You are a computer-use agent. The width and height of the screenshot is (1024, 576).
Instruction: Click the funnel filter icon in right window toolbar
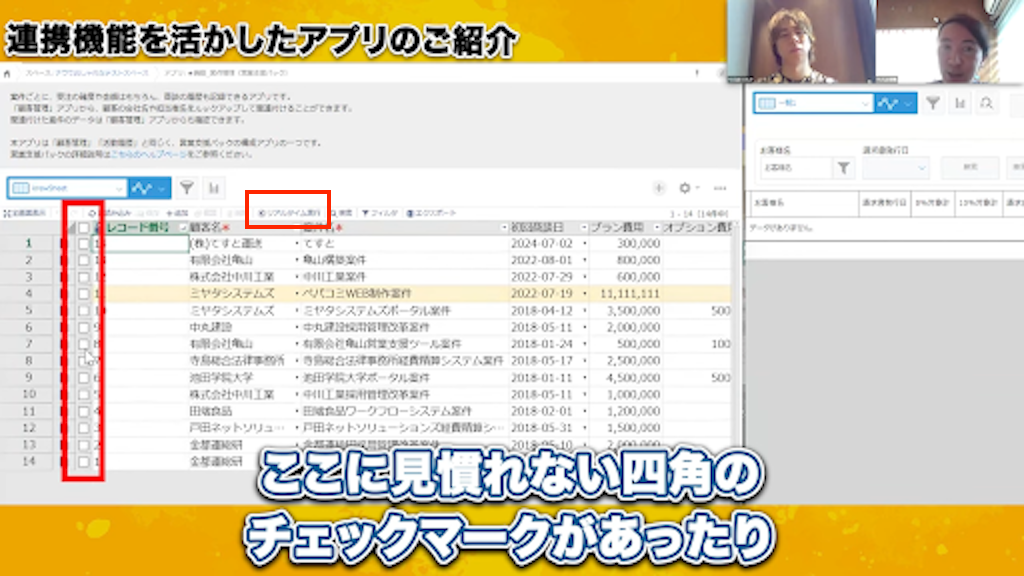tap(933, 103)
